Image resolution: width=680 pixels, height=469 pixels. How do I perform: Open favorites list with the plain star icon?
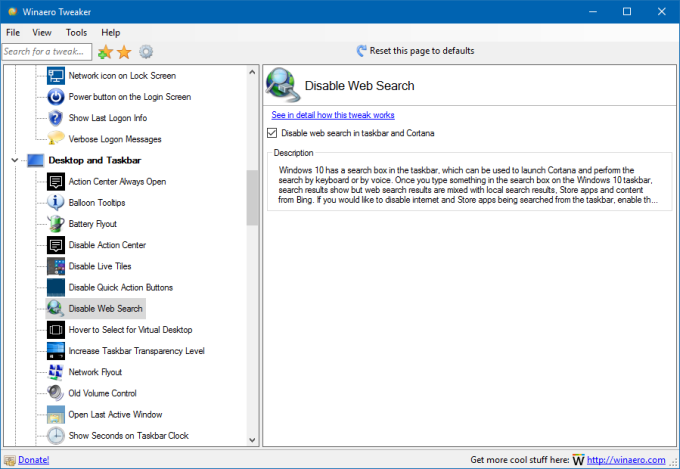(124, 52)
